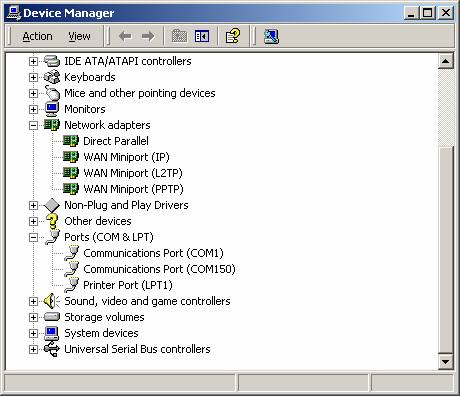The image size is (460, 396).
Task: Expand Universal Serial Bus controllers node
Action: coord(33,349)
